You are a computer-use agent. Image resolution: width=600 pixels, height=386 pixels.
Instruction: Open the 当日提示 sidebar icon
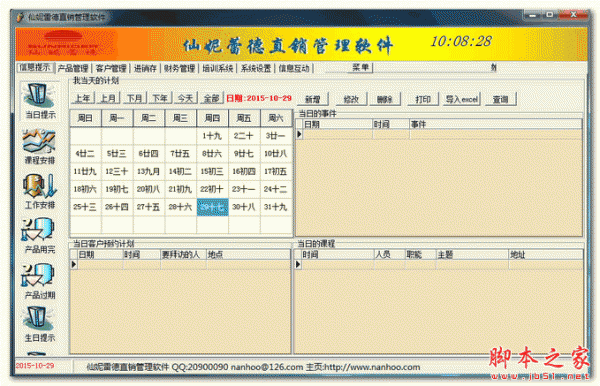pyautogui.click(x=40, y=101)
